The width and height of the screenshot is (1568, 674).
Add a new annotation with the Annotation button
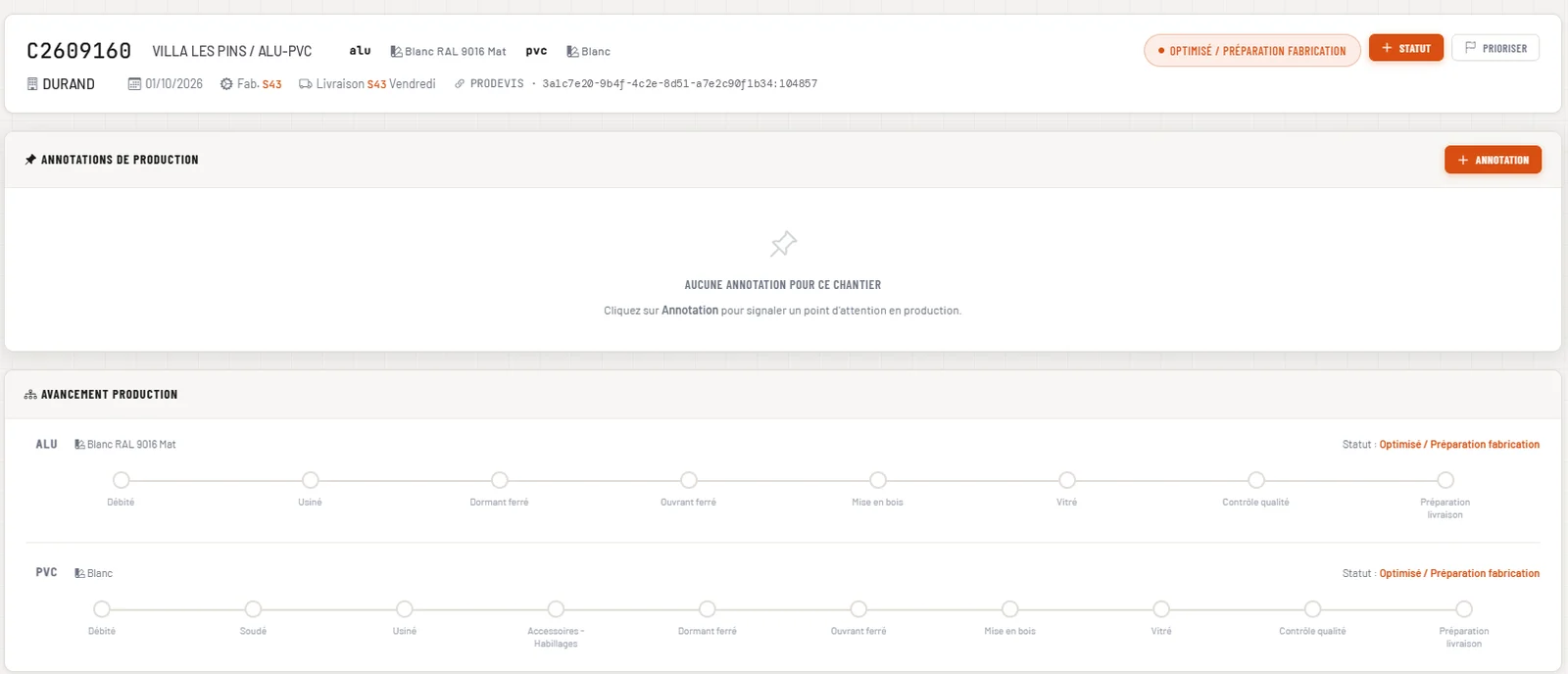[1493, 160]
